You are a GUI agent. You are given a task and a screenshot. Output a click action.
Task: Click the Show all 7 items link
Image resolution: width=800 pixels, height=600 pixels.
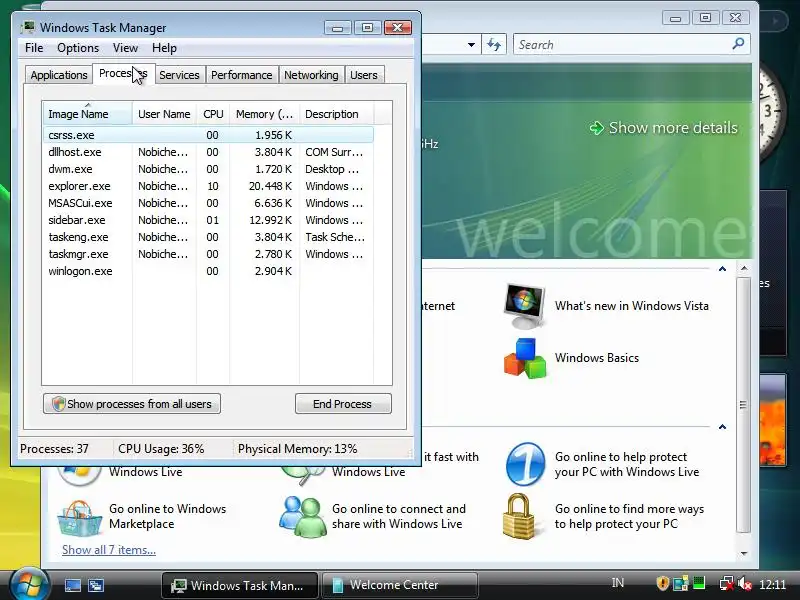(109, 550)
